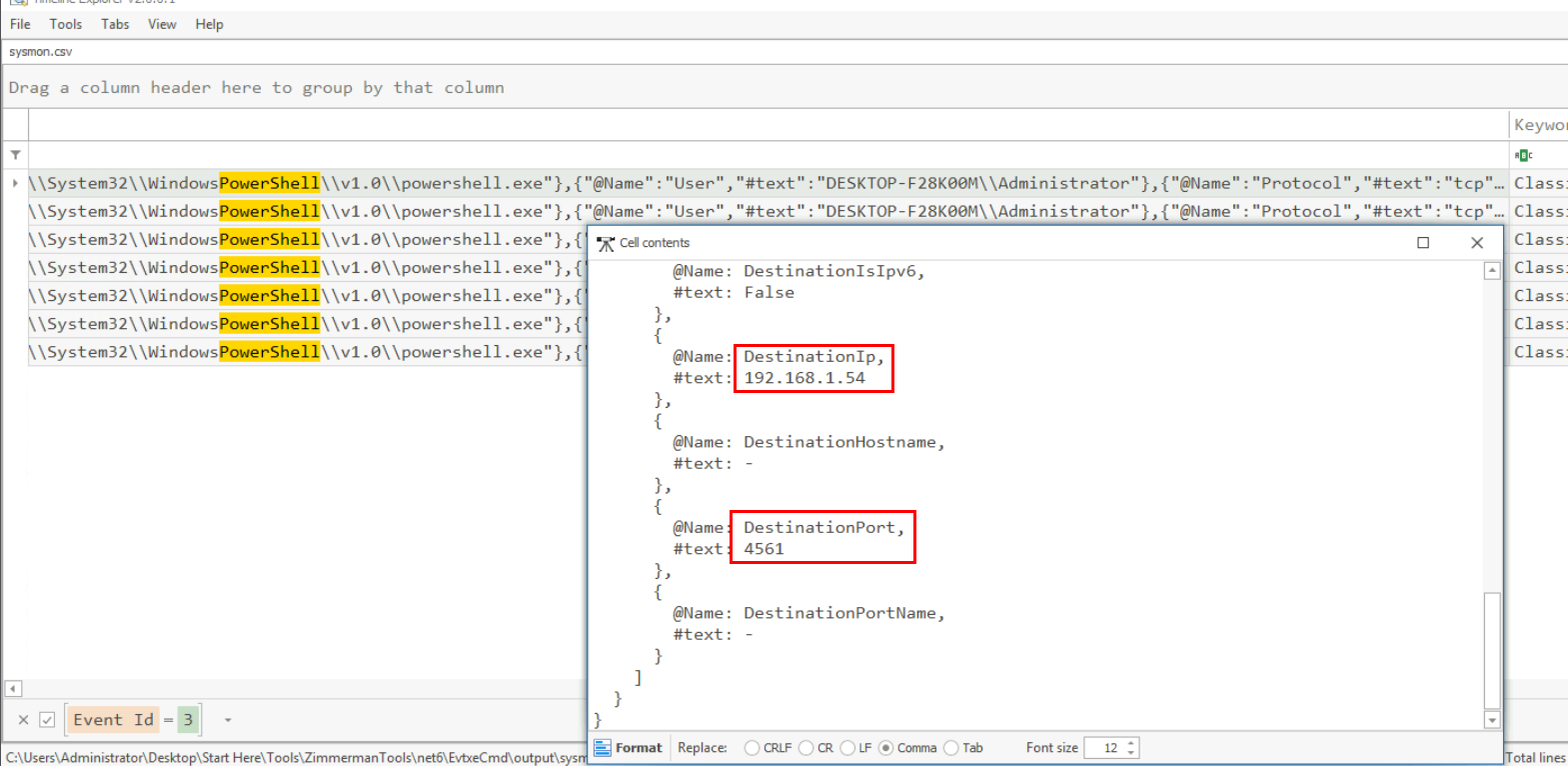Switch to the sysmon.csv tab
The height and width of the screenshot is (766, 1568).
(41, 52)
